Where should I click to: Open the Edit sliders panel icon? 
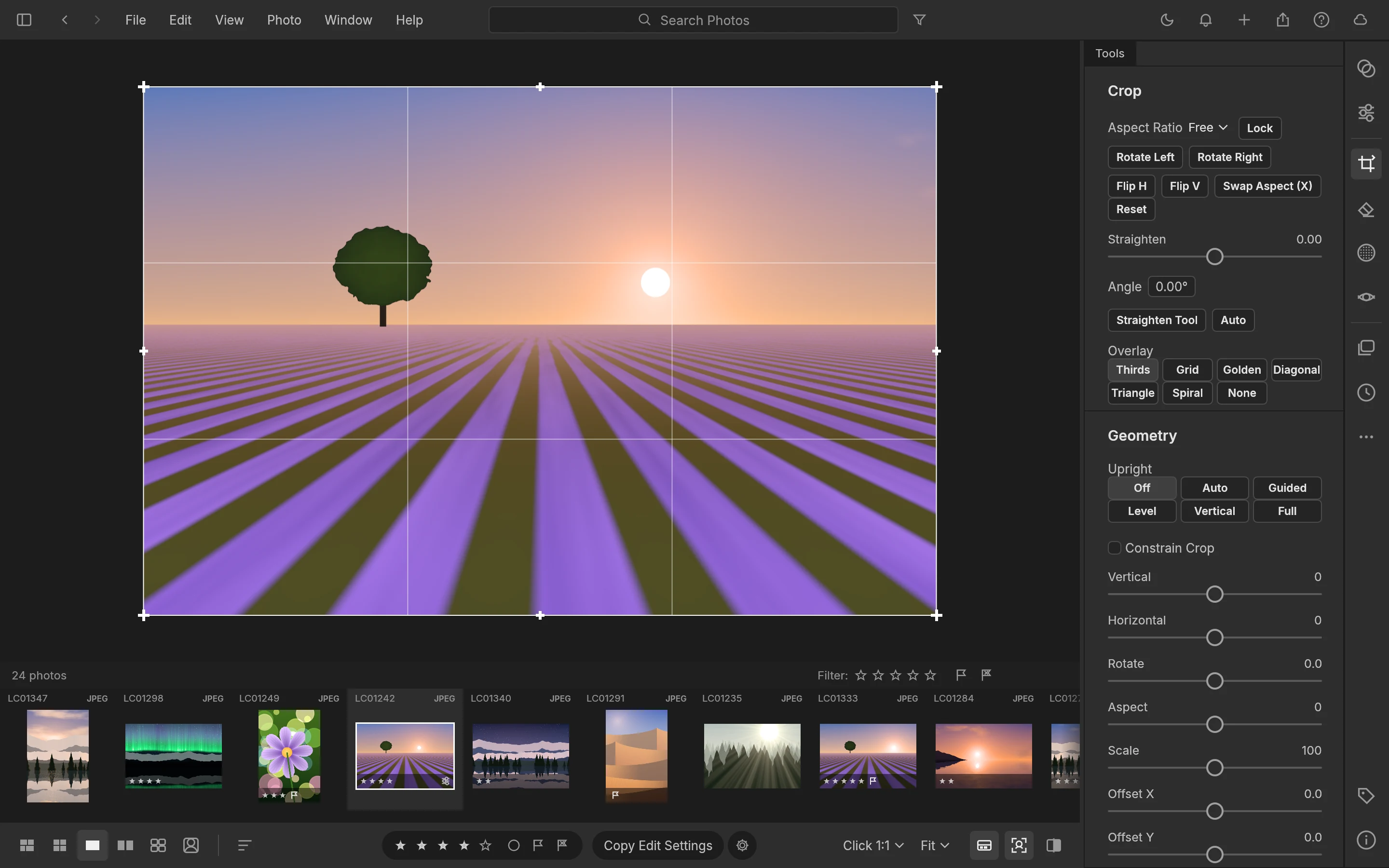pyautogui.click(x=1366, y=112)
